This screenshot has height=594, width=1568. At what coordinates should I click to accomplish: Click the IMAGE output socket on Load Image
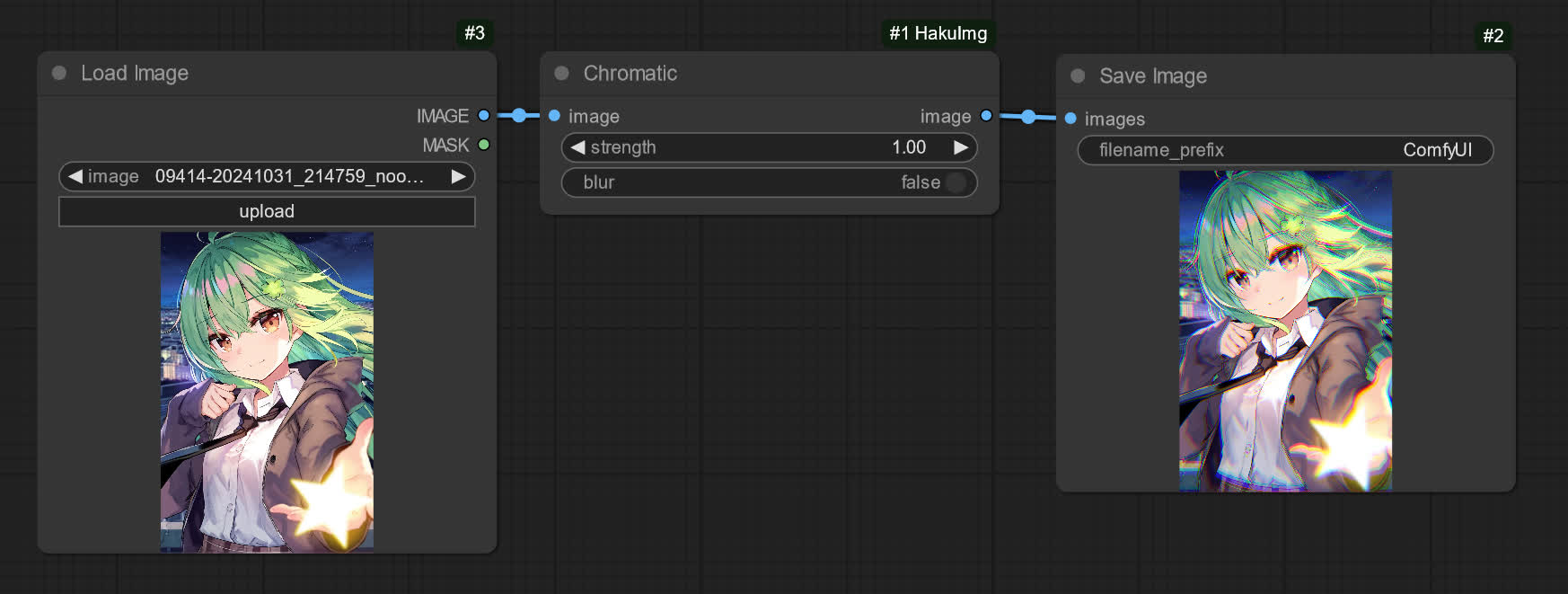click(x=484, y=115)
